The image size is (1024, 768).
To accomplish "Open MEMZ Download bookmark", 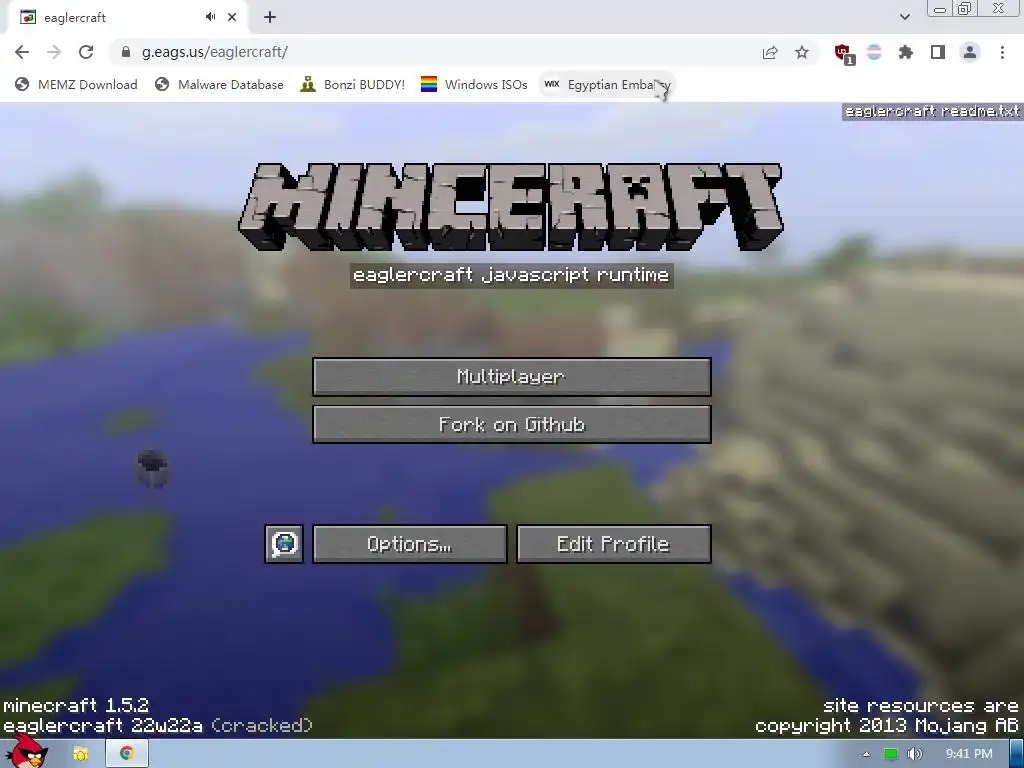I will pyautogui.click(x=76, y=84).
